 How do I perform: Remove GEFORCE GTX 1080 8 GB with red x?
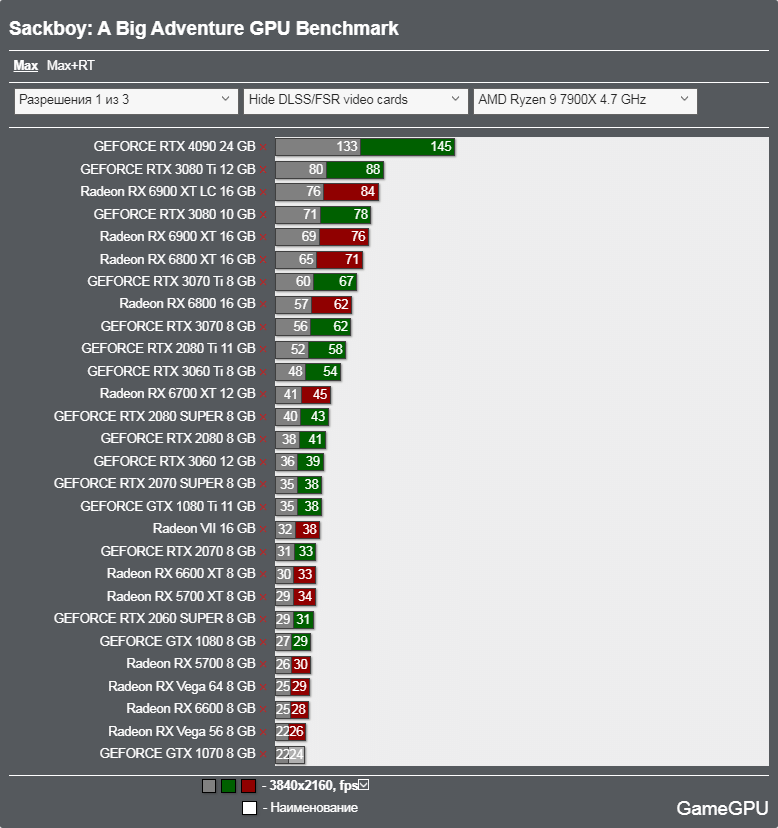[263, 642]
